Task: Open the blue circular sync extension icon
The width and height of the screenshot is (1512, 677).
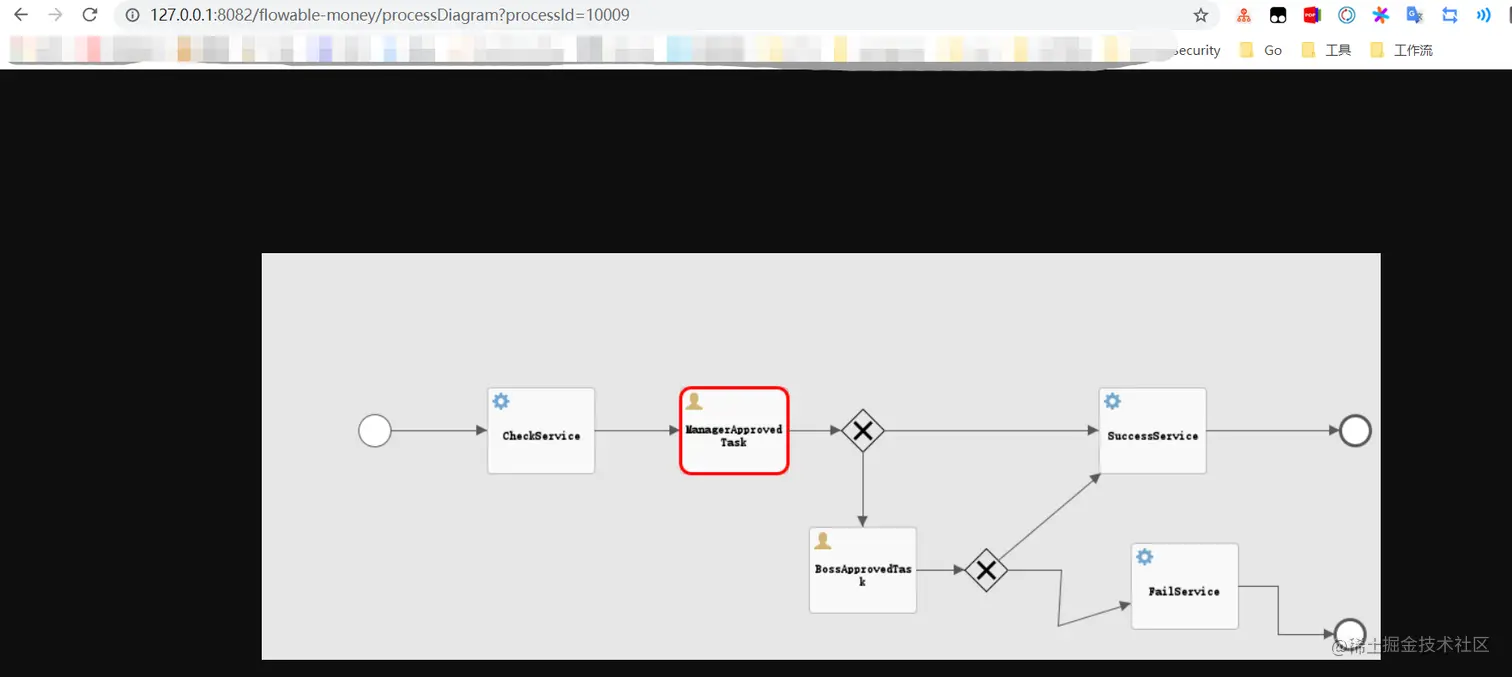Action: tap(1347, 15)
